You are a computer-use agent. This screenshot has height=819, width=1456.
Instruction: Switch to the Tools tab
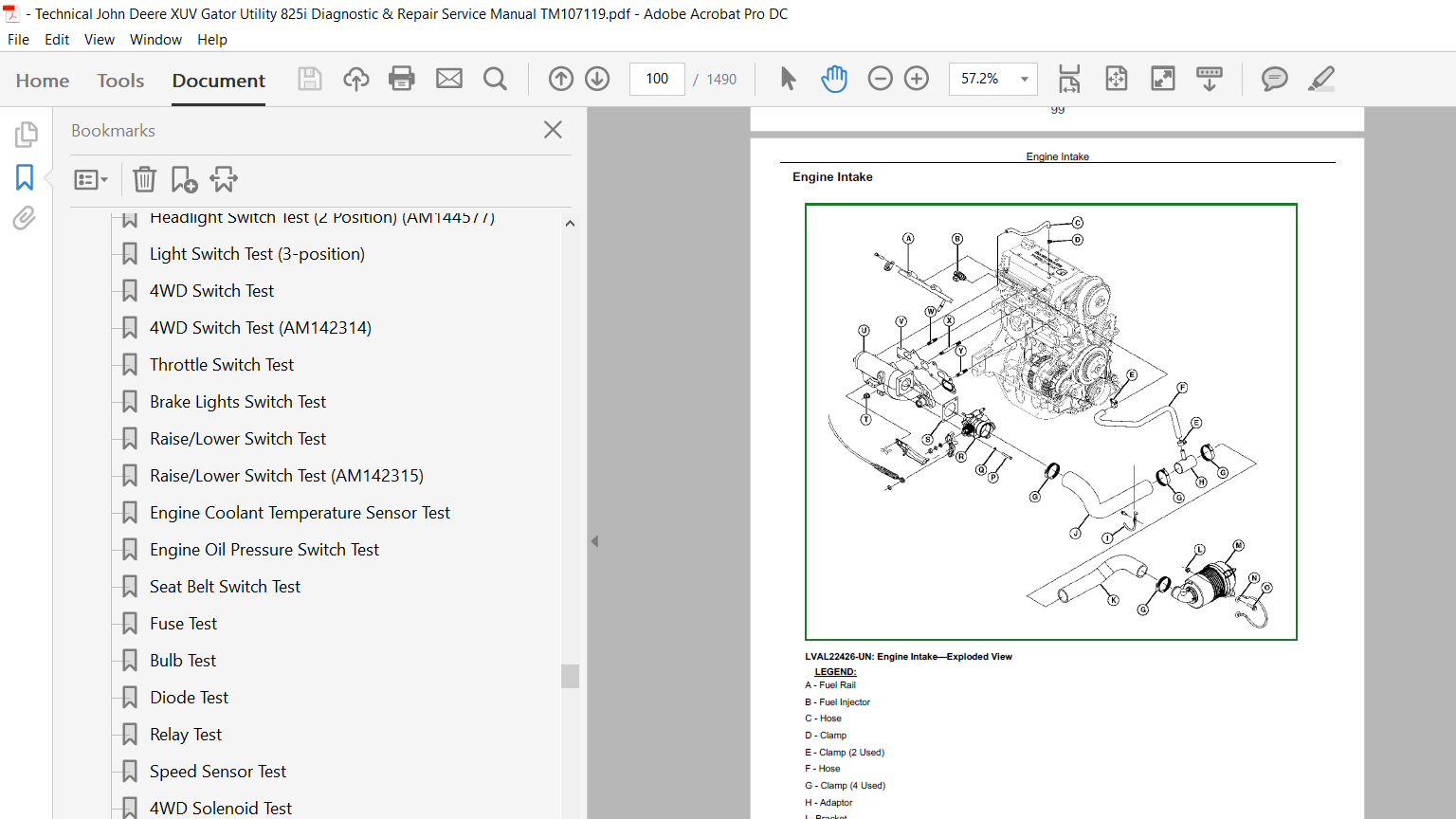120,81
